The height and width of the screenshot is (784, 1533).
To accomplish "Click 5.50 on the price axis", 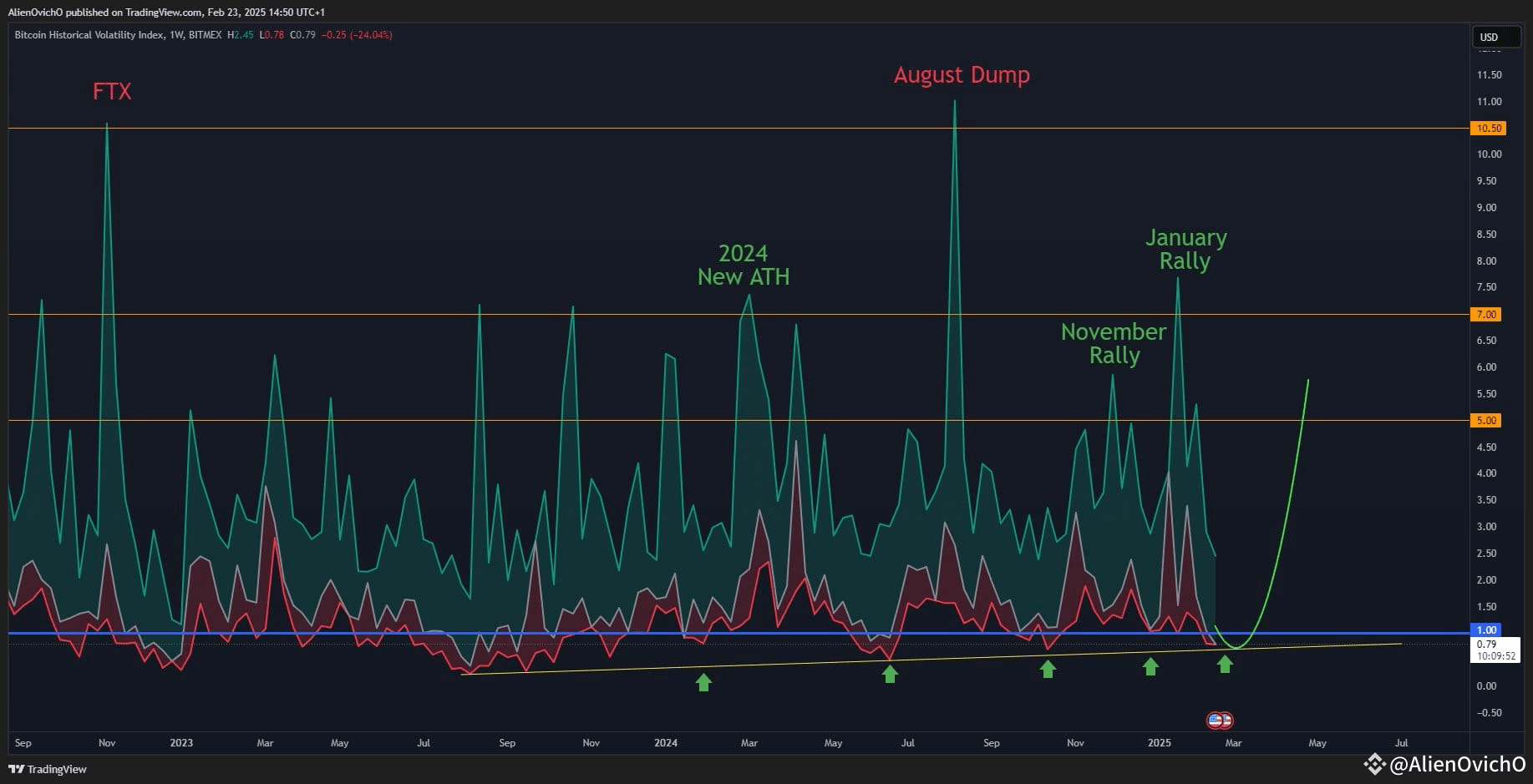I will [x=1486, y=394].
